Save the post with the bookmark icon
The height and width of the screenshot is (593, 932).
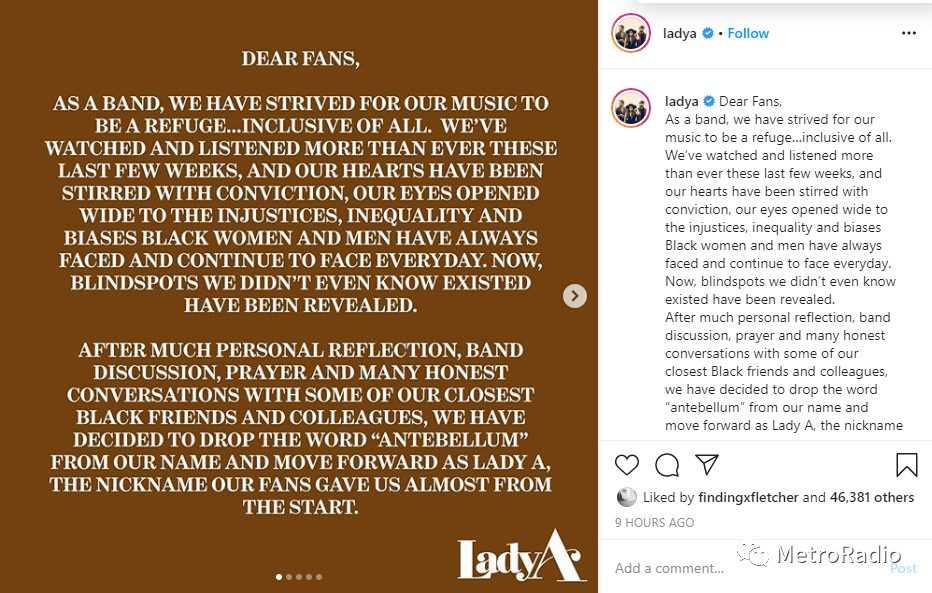[906, 465]
